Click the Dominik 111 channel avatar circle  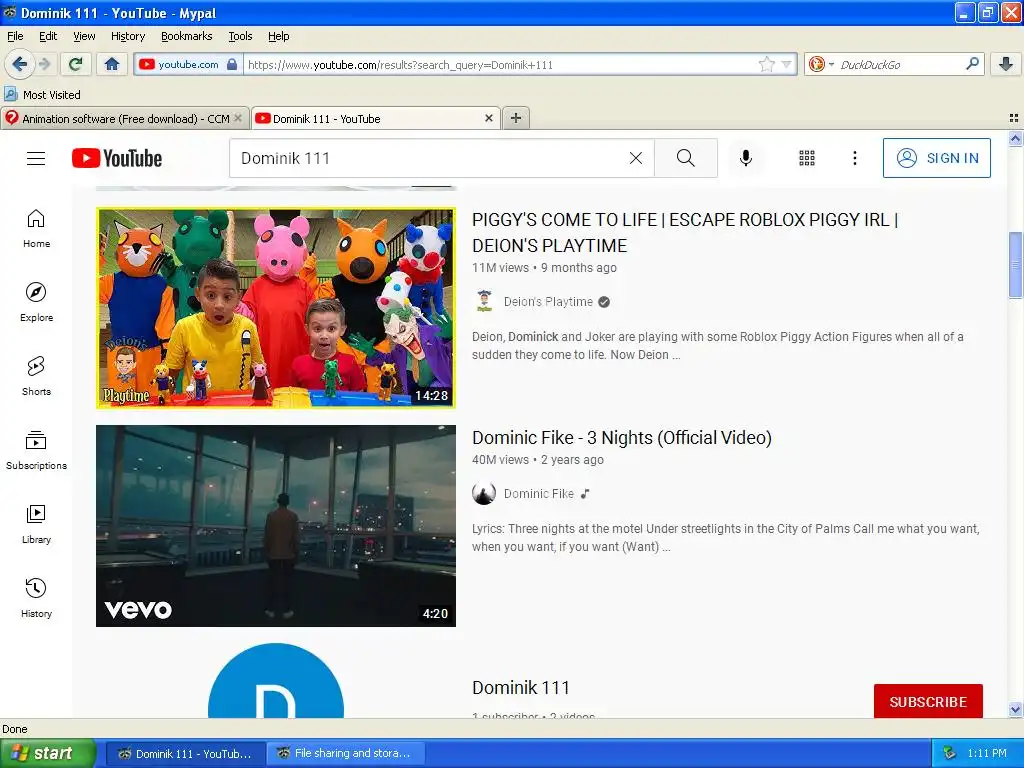coord(276,681)
